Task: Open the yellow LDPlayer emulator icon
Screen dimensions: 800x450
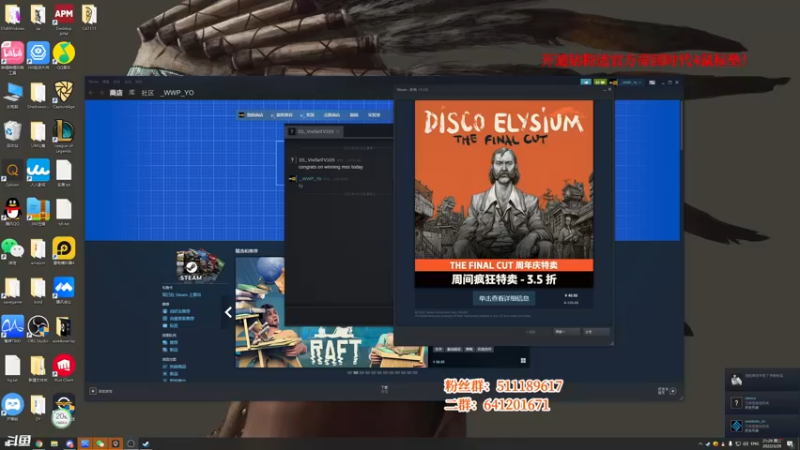Action: click(x=63, y=251)
